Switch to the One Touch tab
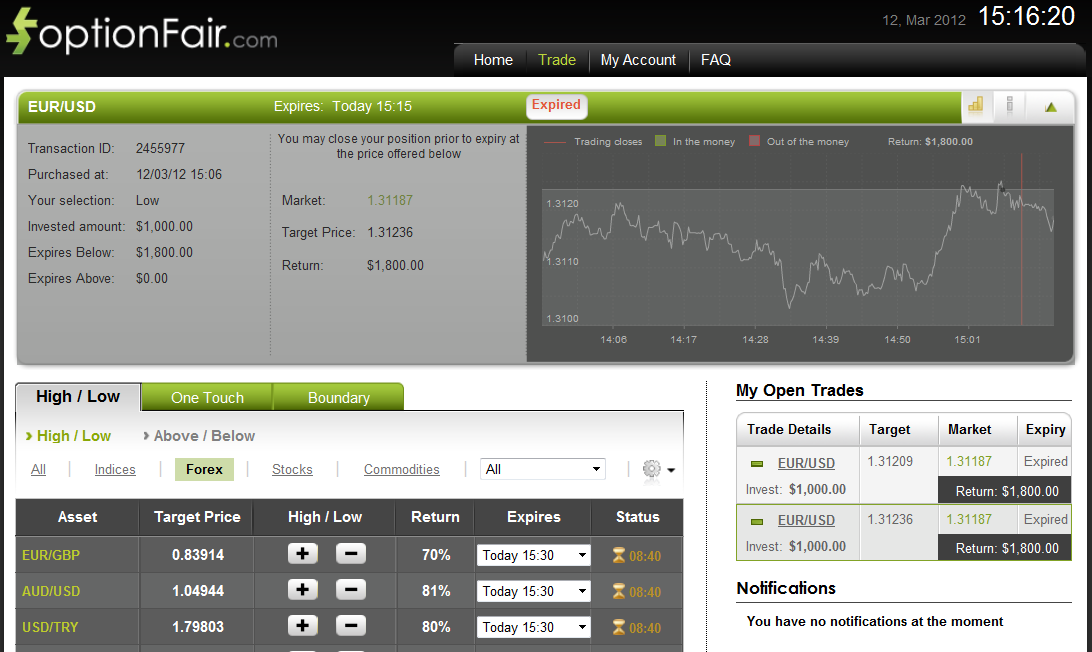Image resolution: width=1092 pixels, height=652 pixels. (x=206, y=397)
